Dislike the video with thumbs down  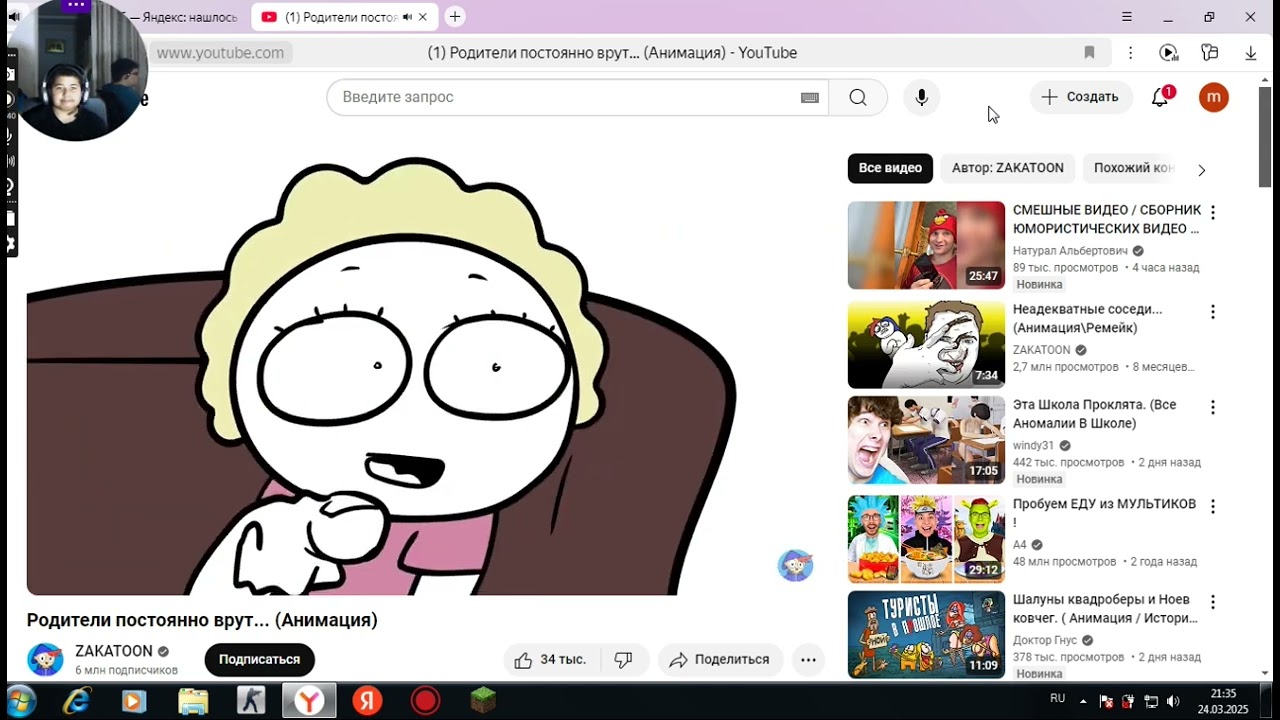point(624,660)
